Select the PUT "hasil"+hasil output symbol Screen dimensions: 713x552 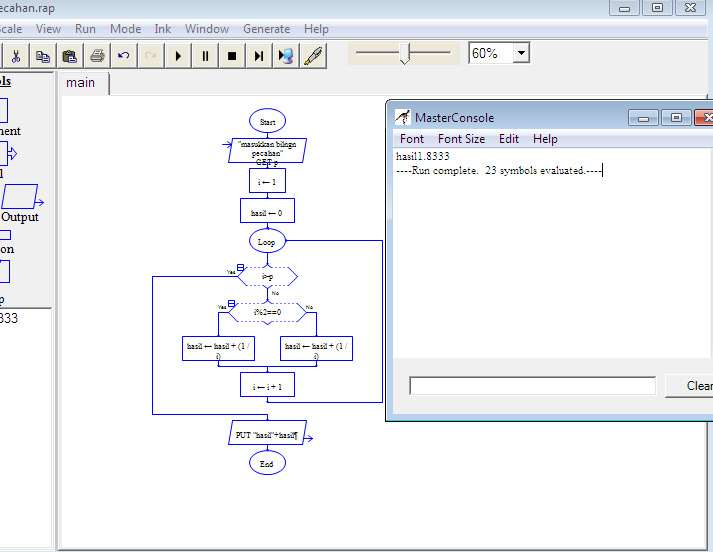267,432
